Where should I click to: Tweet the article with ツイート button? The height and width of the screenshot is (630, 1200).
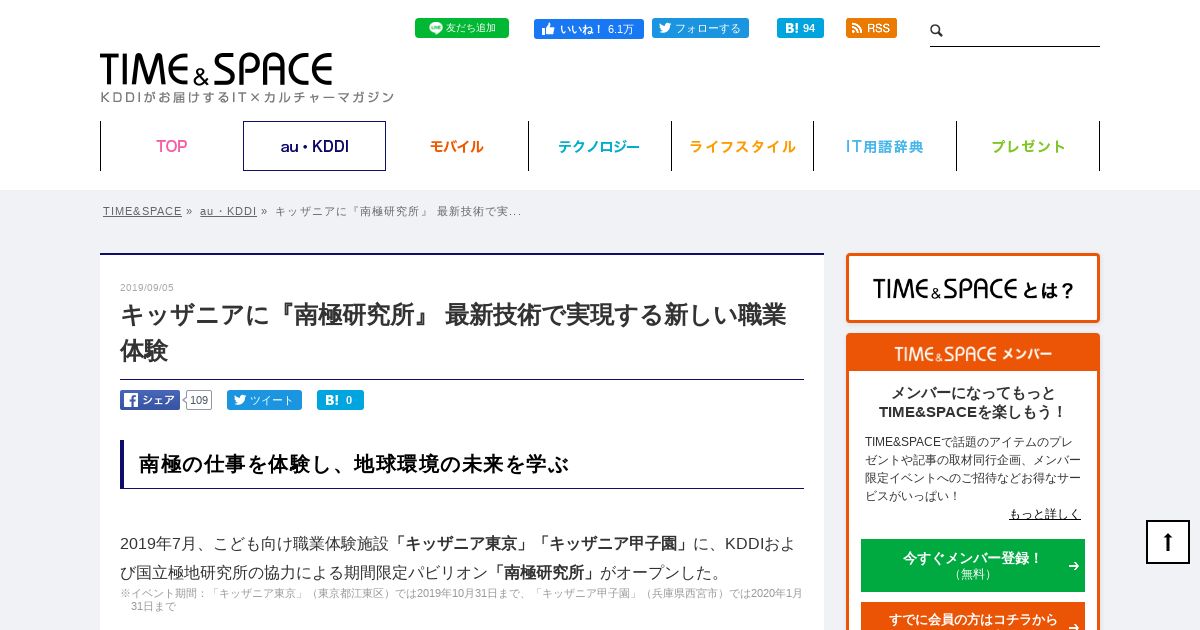pos(264,400)
